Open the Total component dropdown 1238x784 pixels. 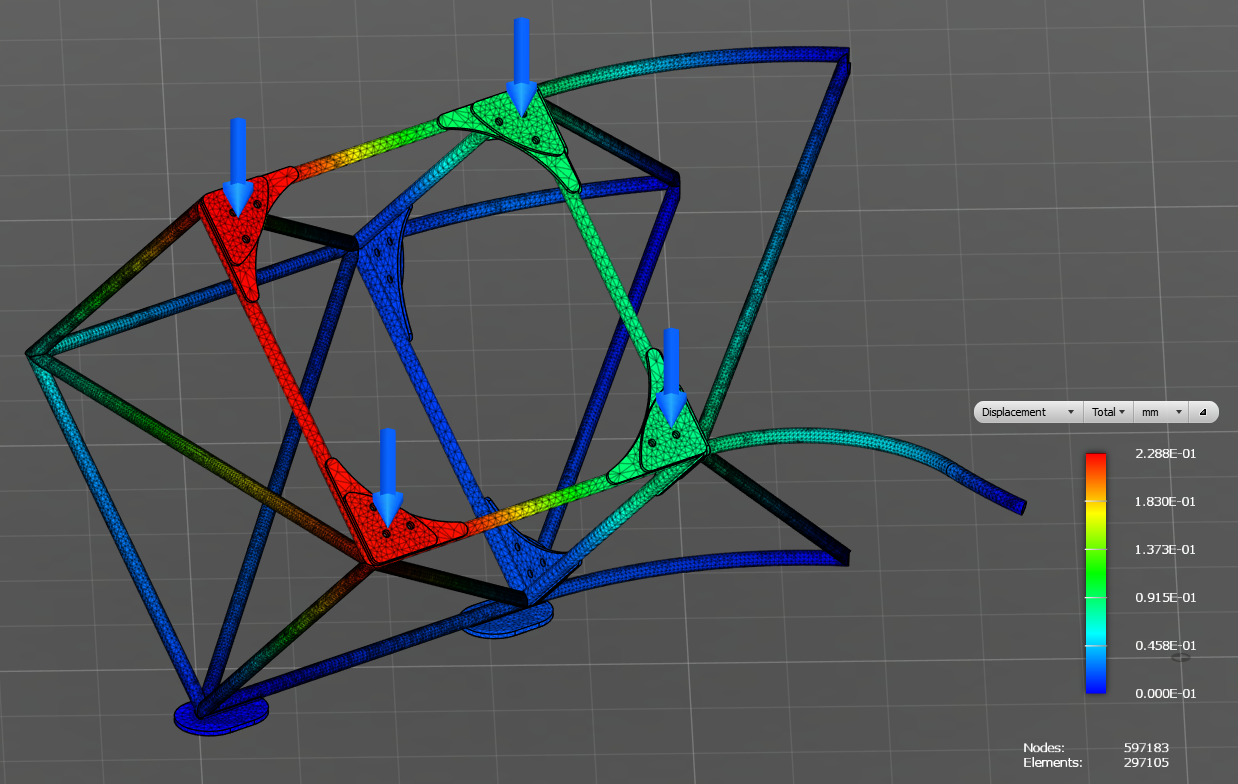(x=1108, y=412)
